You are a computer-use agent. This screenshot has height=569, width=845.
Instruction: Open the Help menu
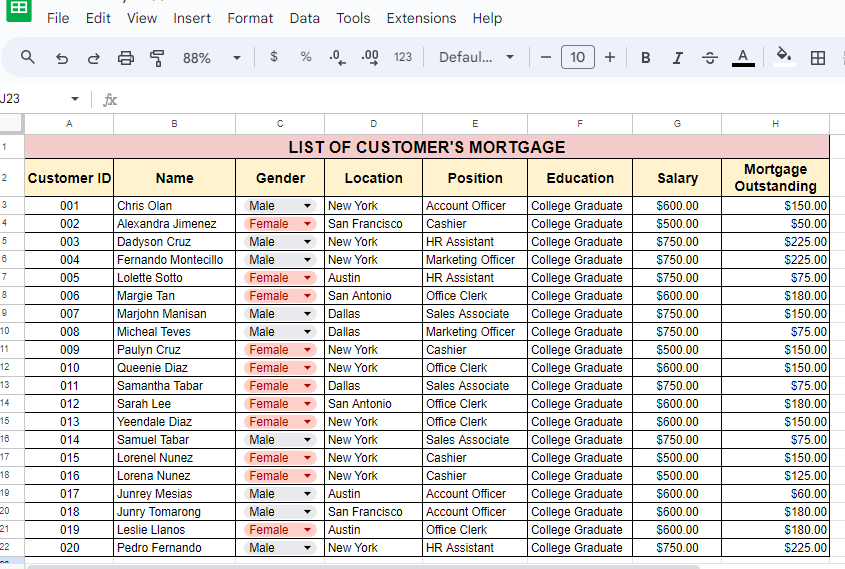point(487,18)
